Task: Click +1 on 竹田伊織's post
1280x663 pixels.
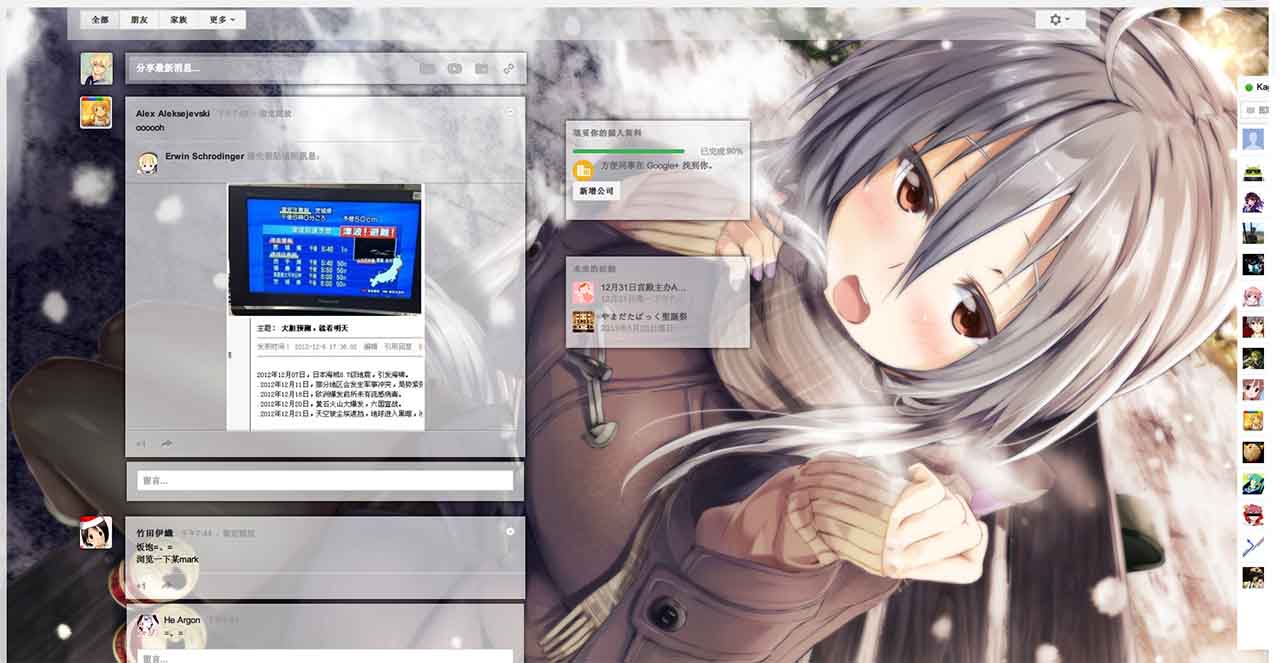Action: tap(141, 585)
